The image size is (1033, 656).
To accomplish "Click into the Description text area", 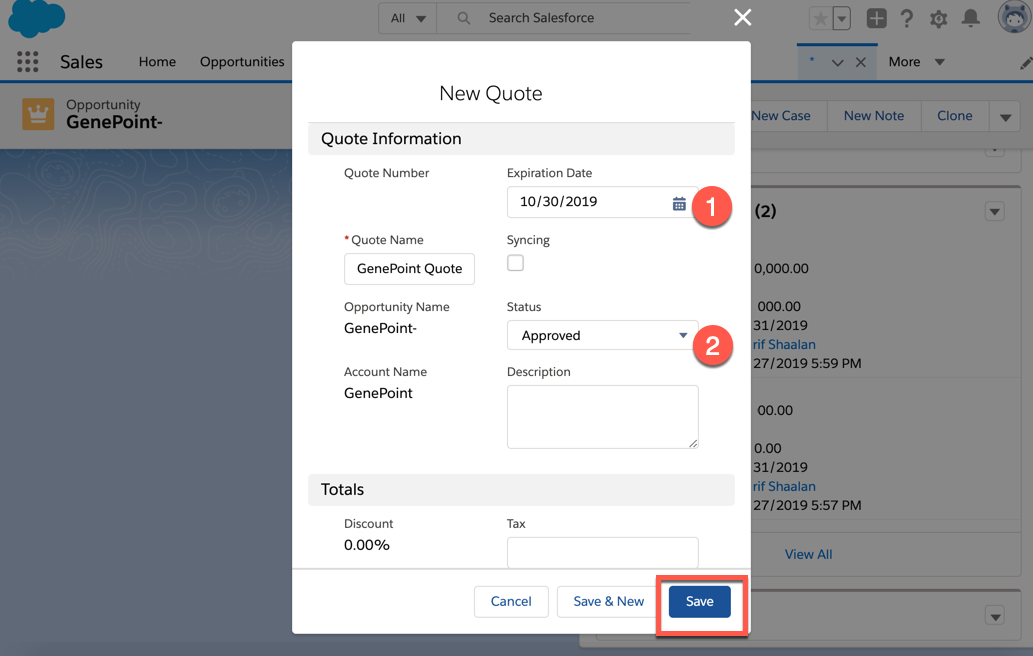I will coord(602,417).
